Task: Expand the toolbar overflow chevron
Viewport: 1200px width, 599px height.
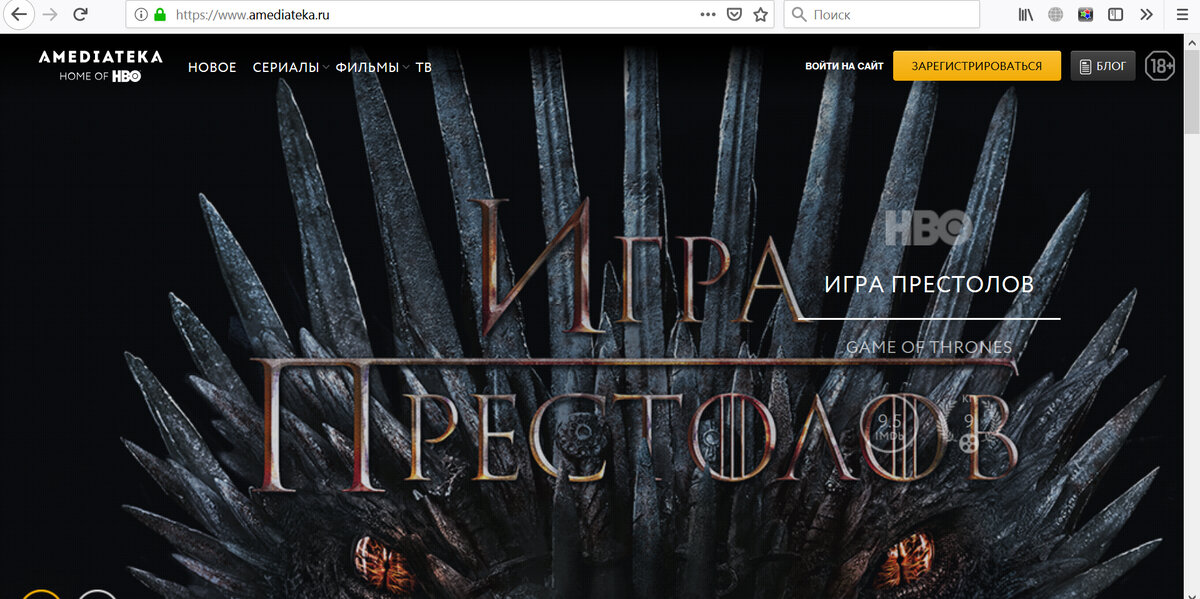Action: pos(1146,15)
